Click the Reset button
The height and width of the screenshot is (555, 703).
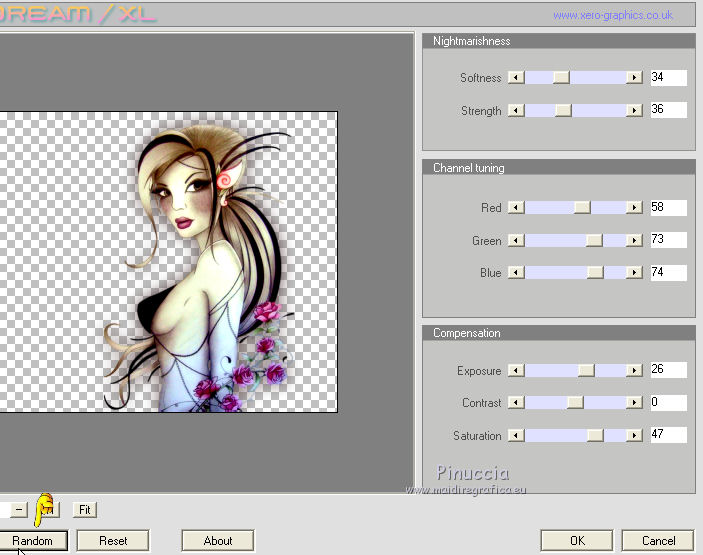click(113, 541)
